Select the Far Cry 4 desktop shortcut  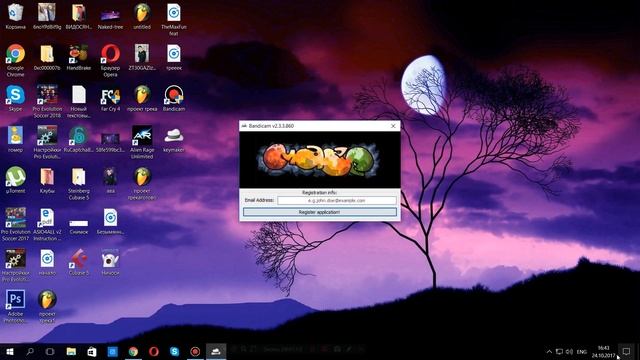110,98
